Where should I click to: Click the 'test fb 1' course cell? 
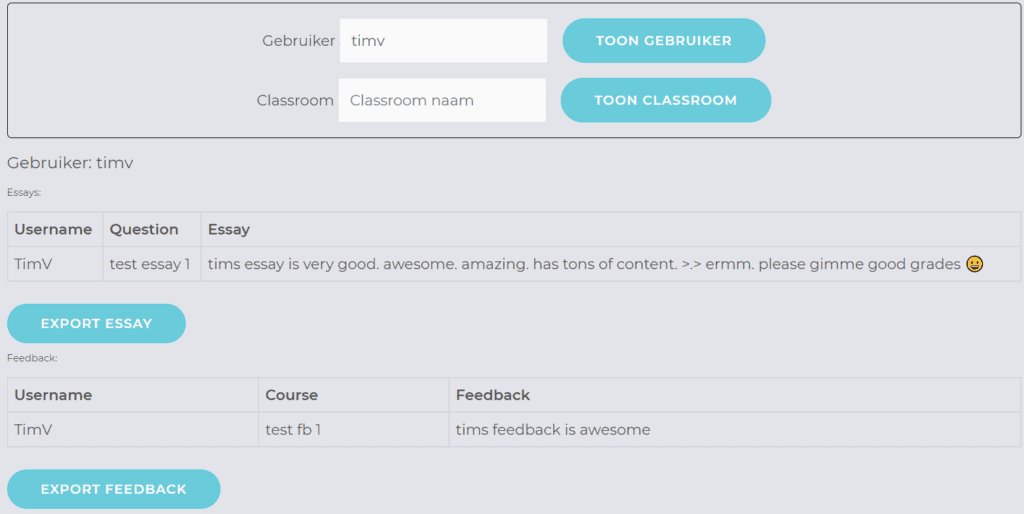pyautogui.click(x=353, y=430)
